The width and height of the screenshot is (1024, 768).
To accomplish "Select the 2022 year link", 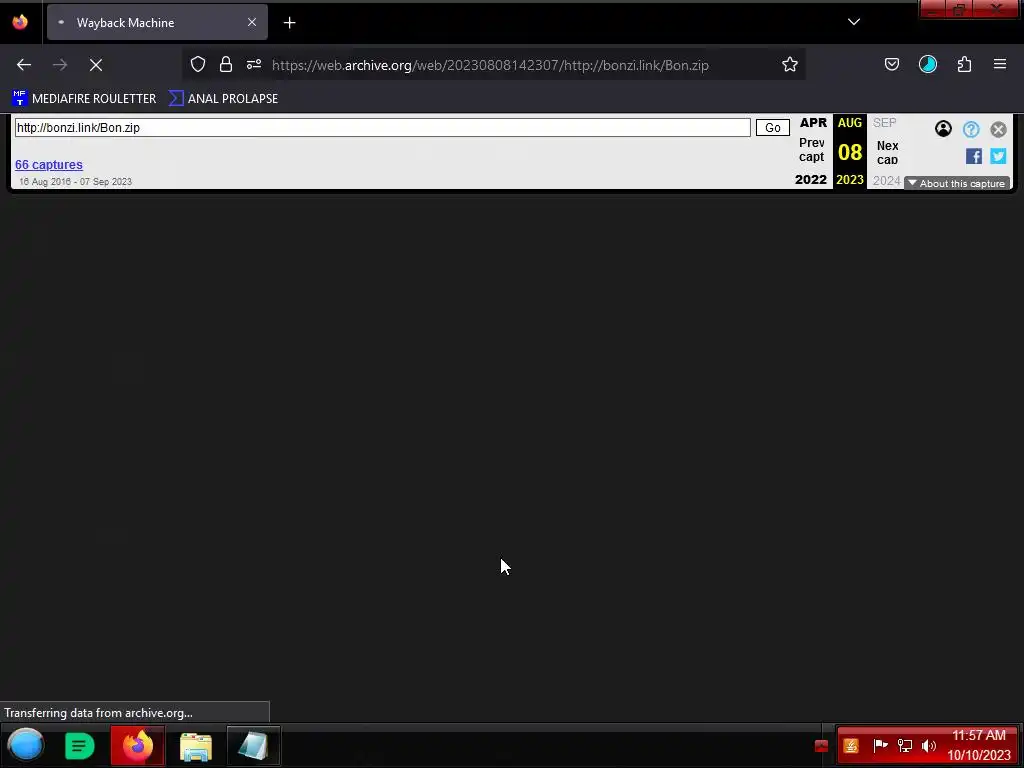I will 810,180.
